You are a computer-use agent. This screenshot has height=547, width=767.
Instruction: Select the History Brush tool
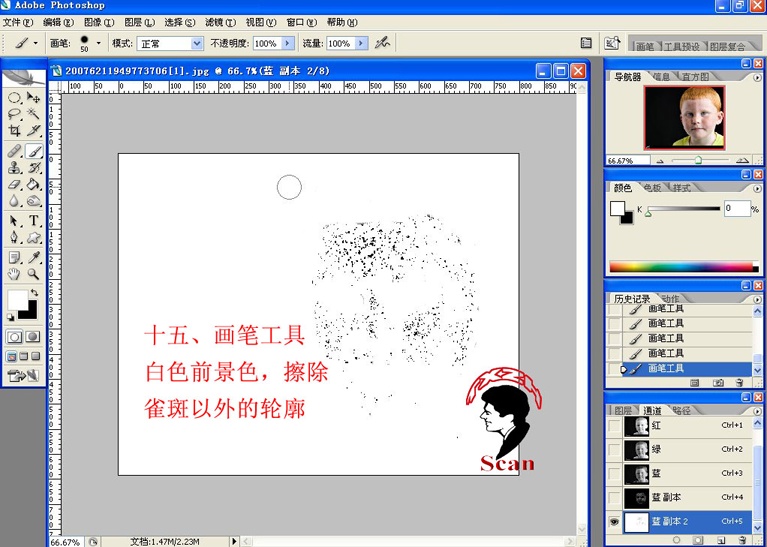pyautogui.click(x=33, y=168)
